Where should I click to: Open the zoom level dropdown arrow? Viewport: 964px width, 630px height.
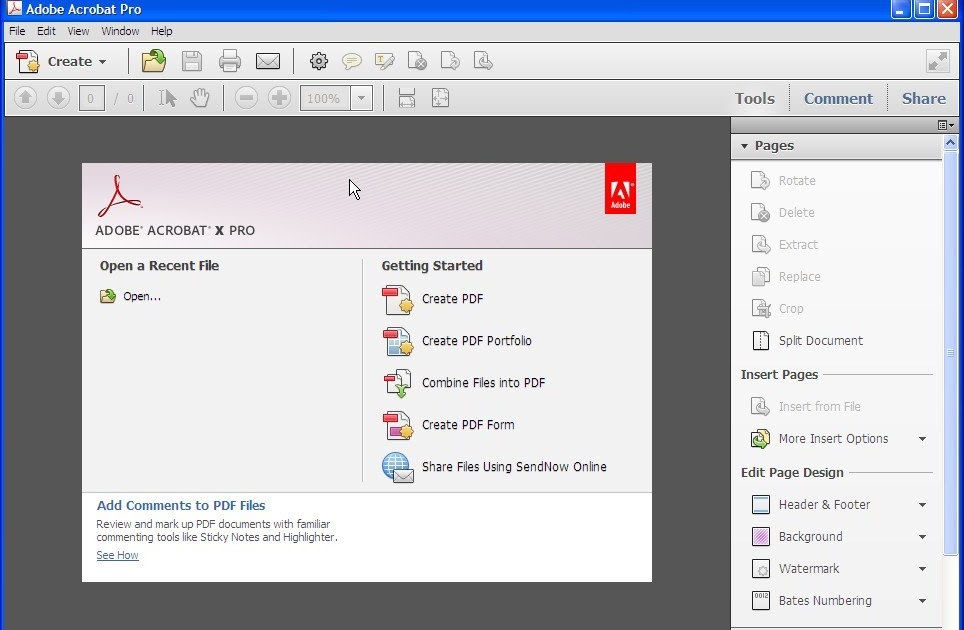(x=362, y=98)
